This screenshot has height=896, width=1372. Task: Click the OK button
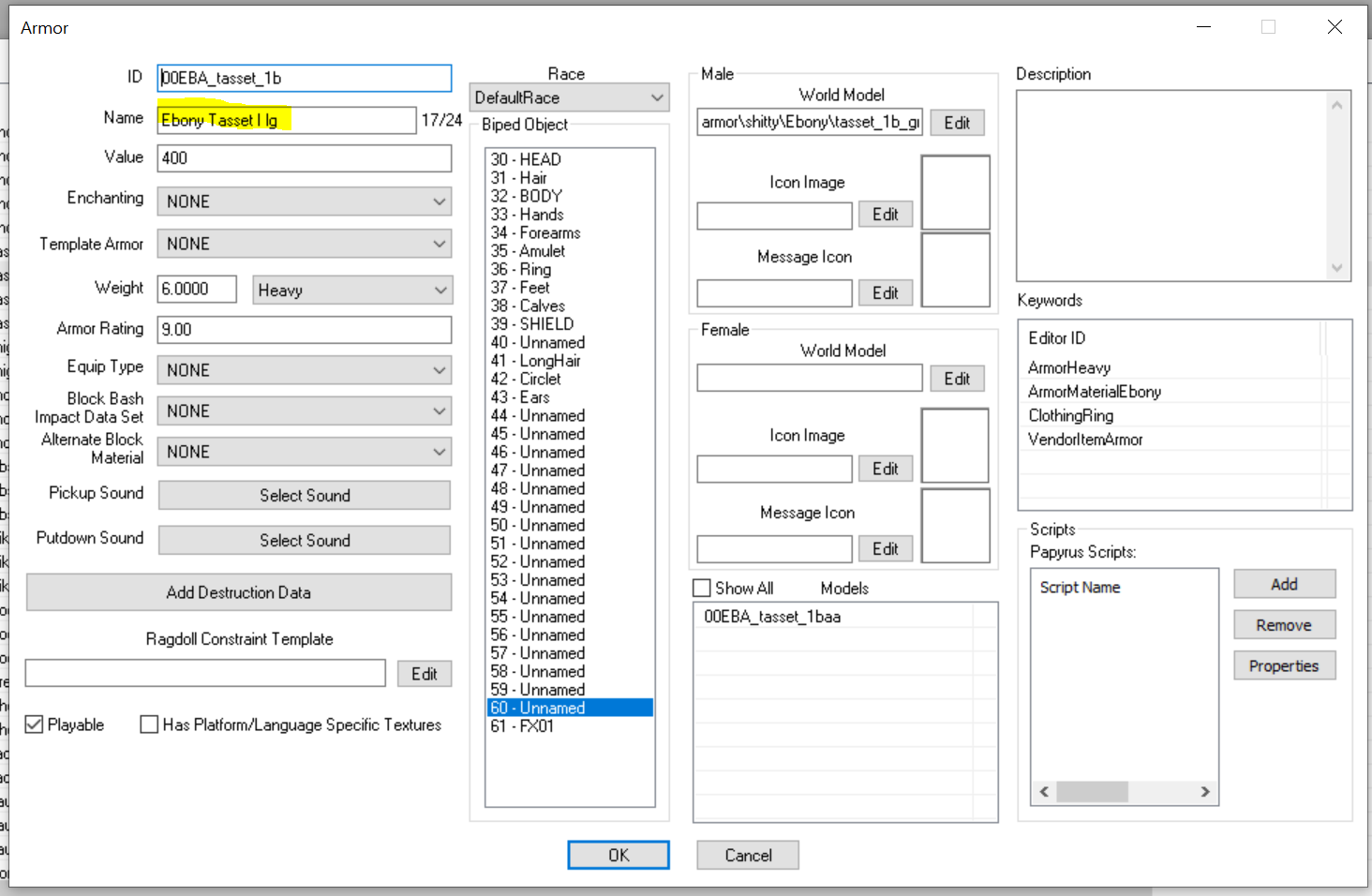click(619, 855)
